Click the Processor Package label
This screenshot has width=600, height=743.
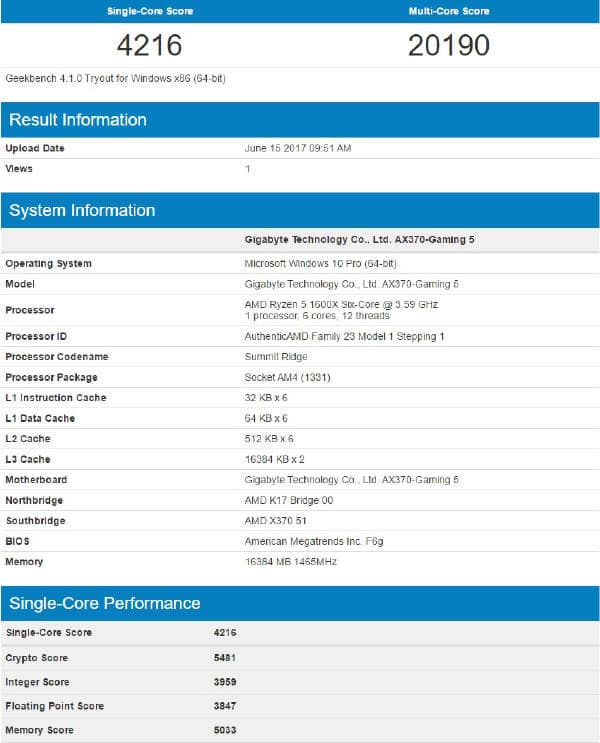point(51,378)
